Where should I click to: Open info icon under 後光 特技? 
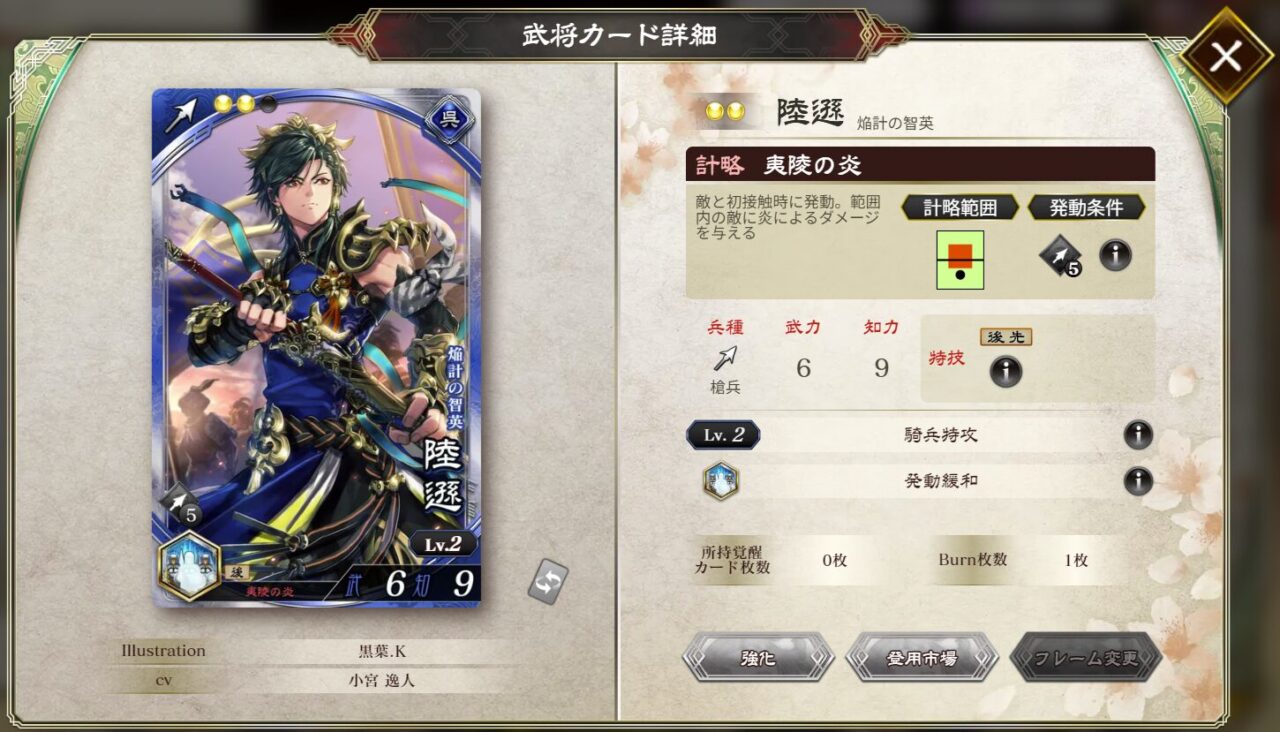[1005, 371]
